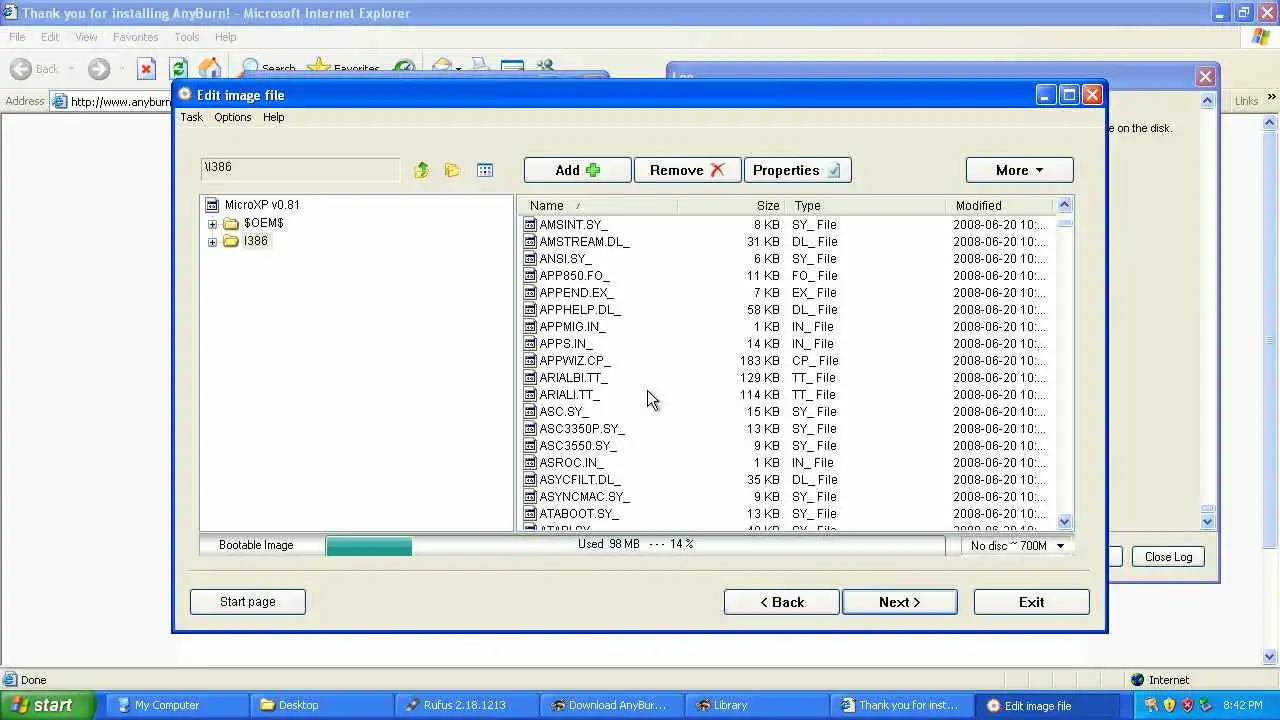This screenshot has height=720, width=1280.
Task: Click Internet Explorer Home icon
Action: click(x=210, y=68)
